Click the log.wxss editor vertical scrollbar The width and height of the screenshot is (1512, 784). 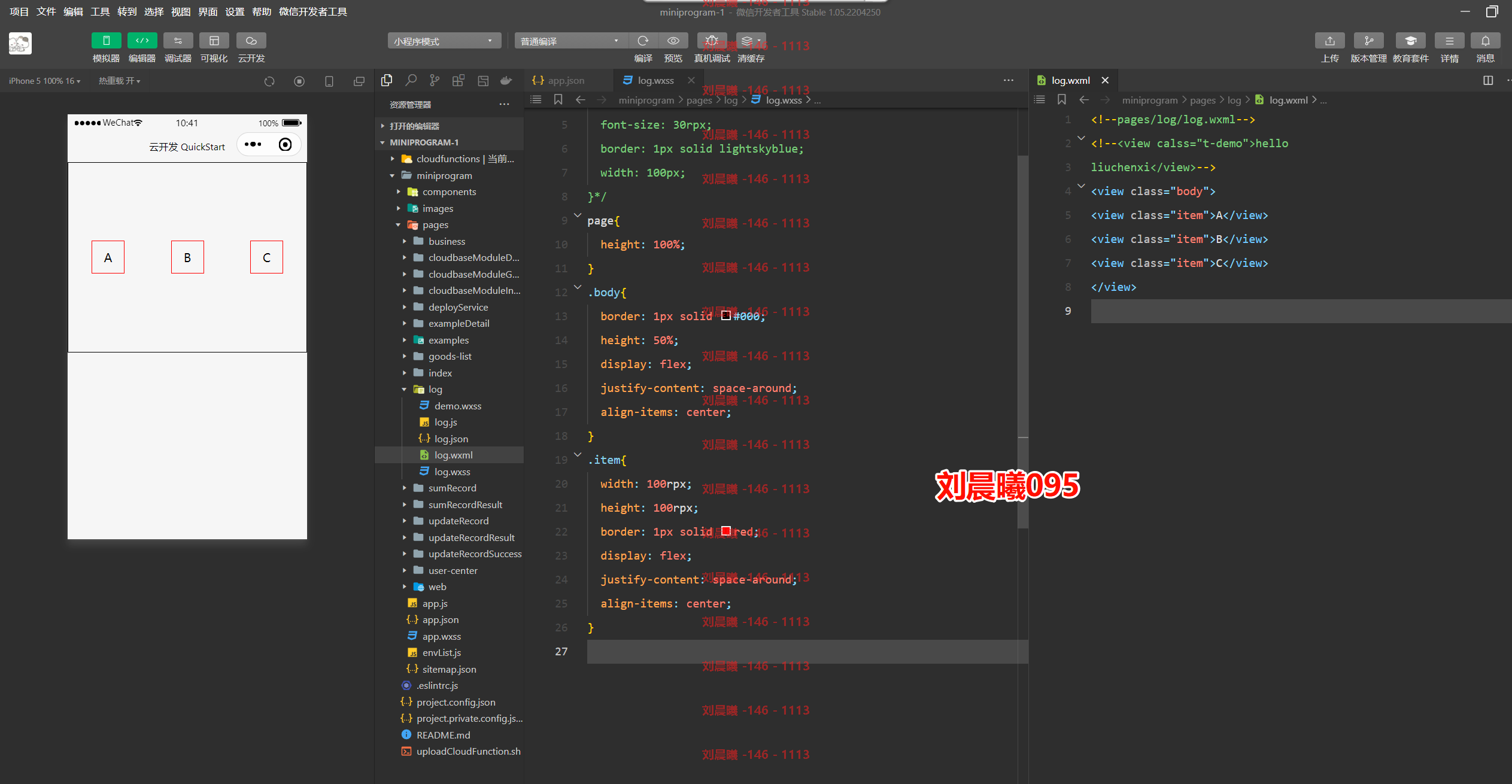(x=1023, y=341)
